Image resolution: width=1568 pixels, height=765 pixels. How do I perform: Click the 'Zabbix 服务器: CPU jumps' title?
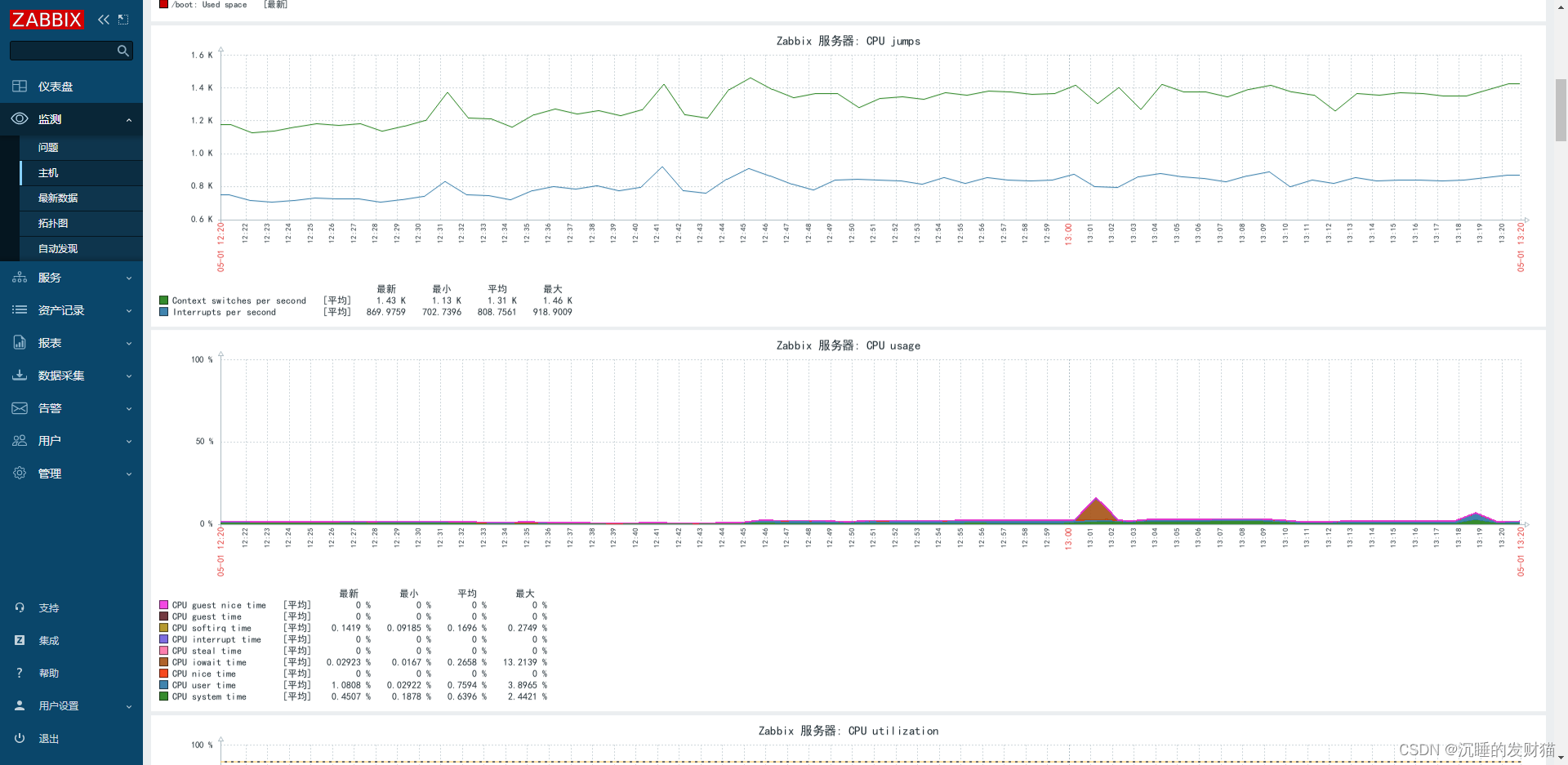coord(848,41)
